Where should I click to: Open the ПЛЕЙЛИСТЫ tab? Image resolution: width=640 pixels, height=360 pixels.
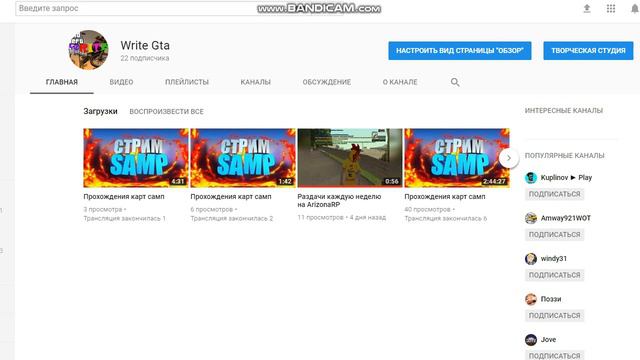click(187, 82)
